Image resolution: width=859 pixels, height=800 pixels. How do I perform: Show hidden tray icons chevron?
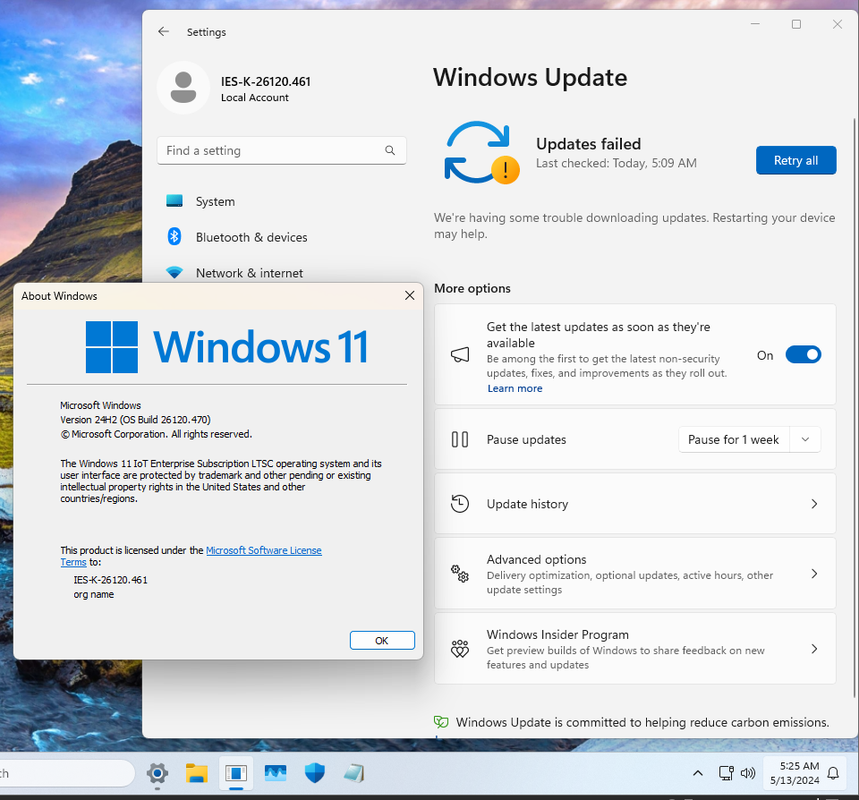(697, 773)
